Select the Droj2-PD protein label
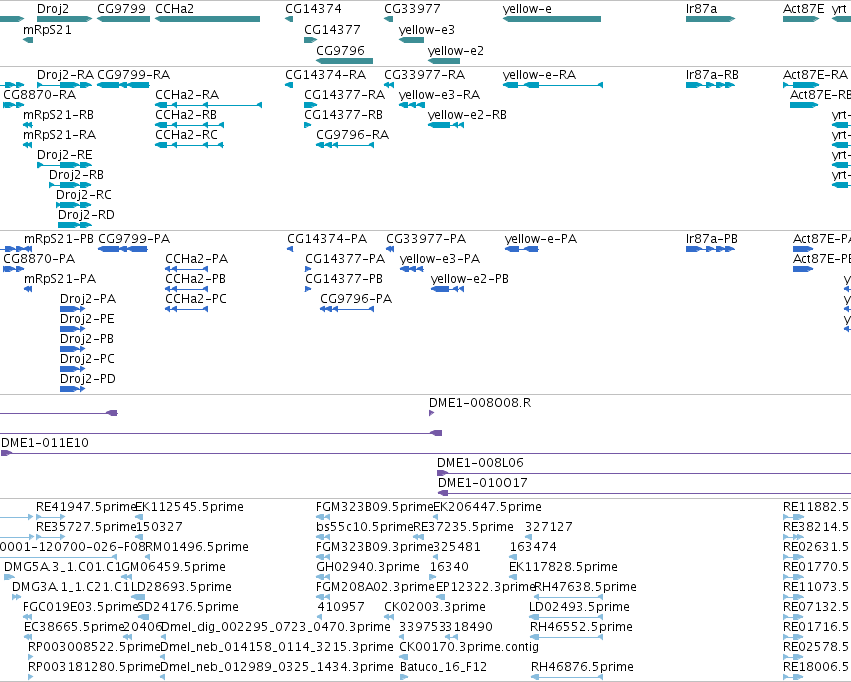This screenshot has height=682, width=851. [88, 378]
